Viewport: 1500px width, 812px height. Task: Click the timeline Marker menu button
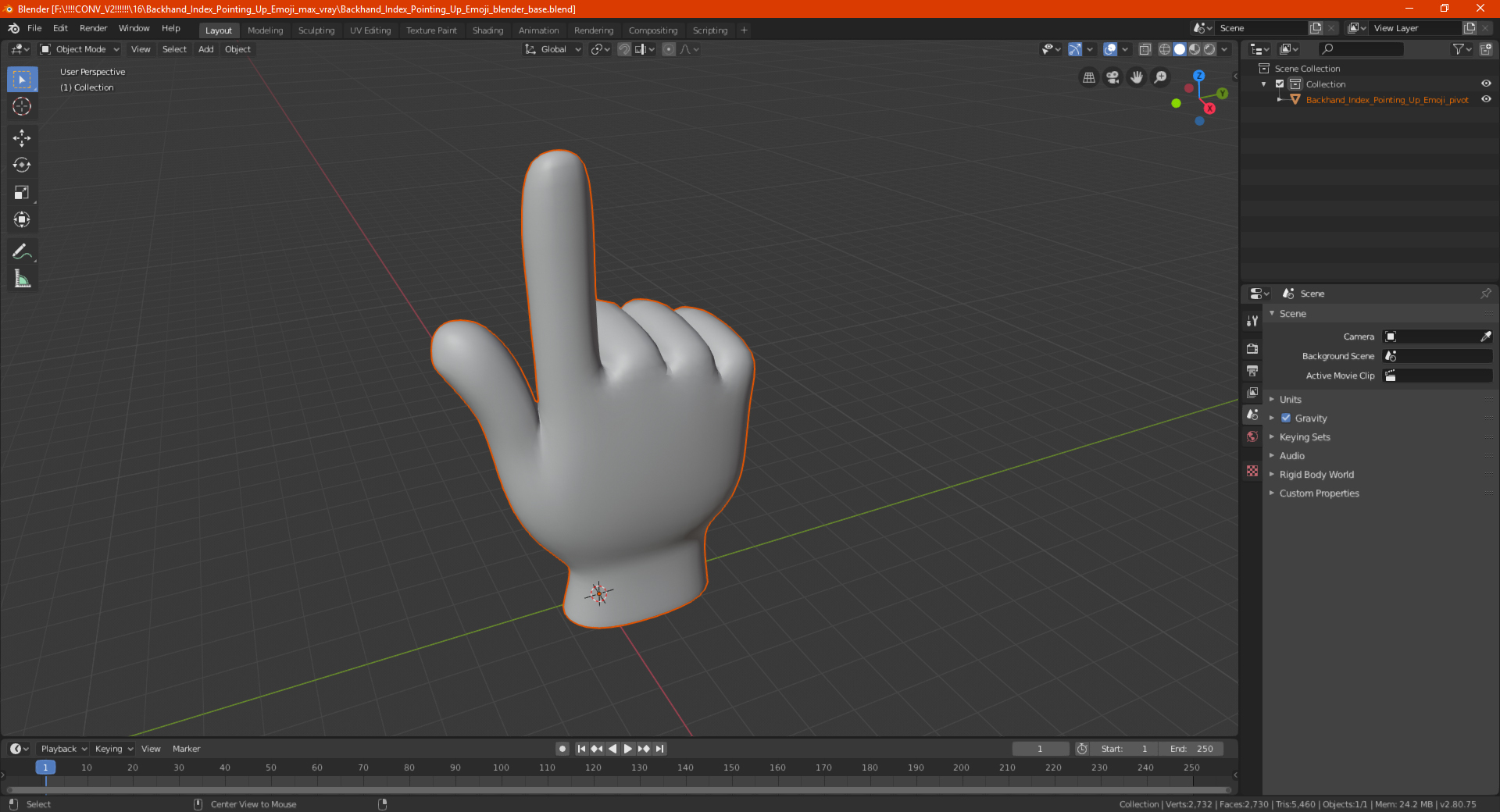(186, 749)
